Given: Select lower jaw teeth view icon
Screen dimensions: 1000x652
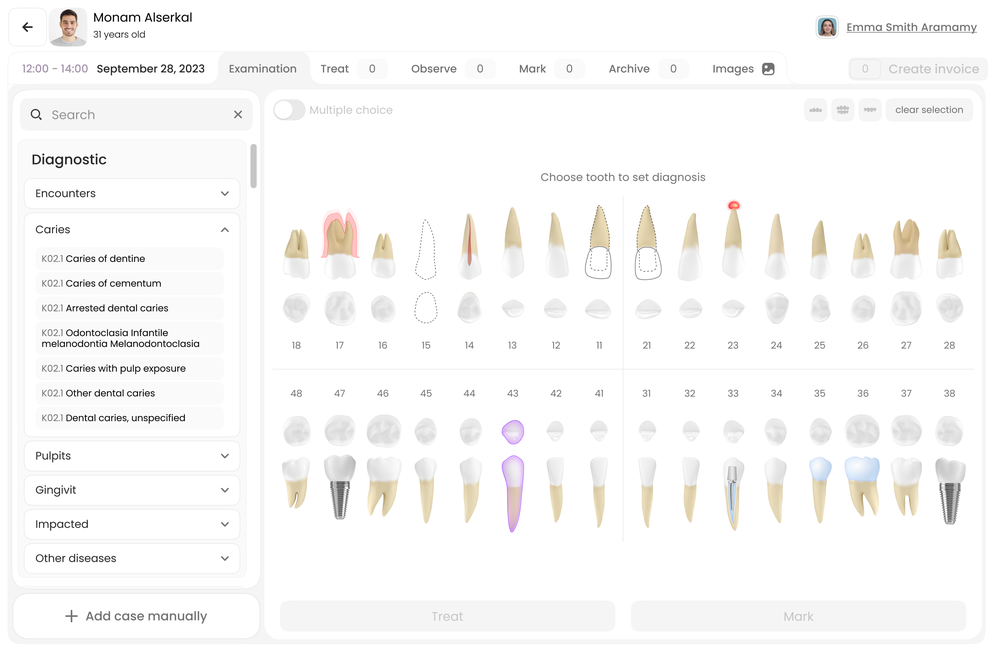Looking at the screenshot, I should (x=870, y=110).
